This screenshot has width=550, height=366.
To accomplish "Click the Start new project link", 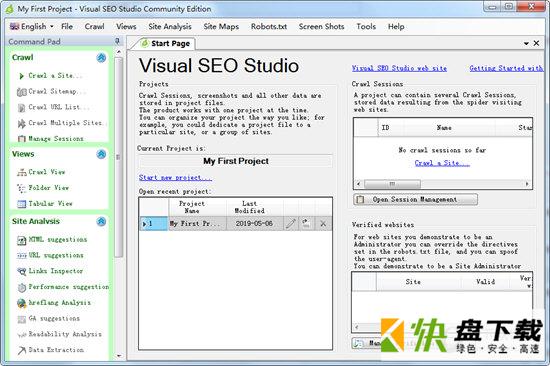I will coord(175,178).
